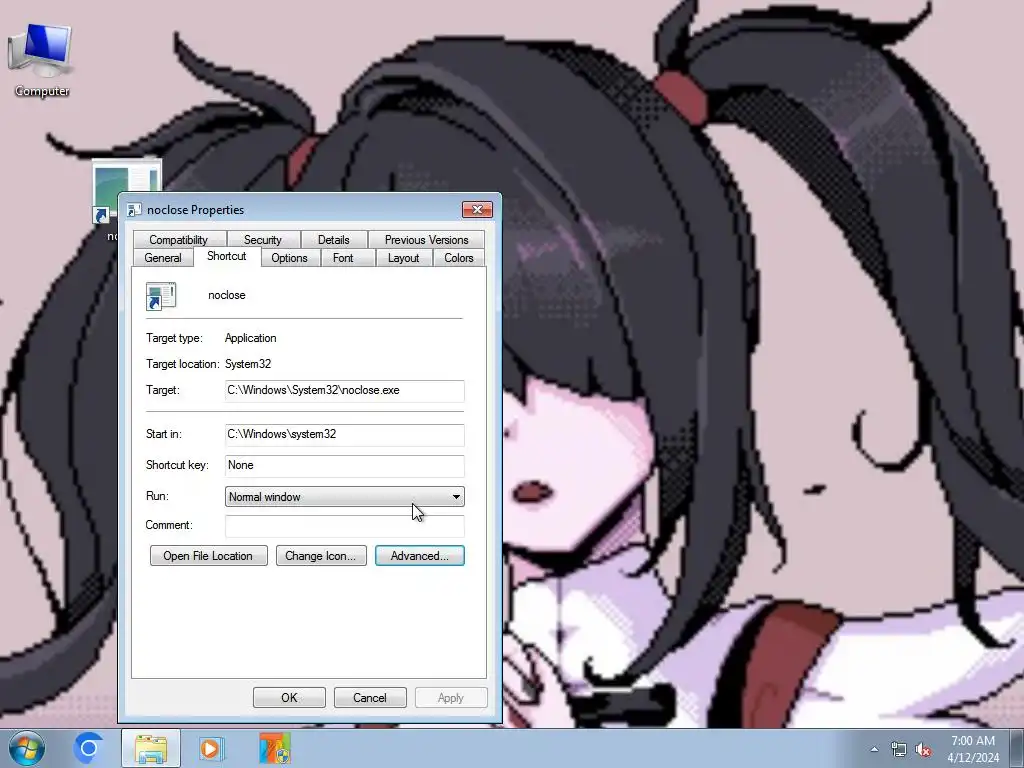1024x768 pixels.
Task: Open the Computer desktop icon
Action: pos(40,60)
